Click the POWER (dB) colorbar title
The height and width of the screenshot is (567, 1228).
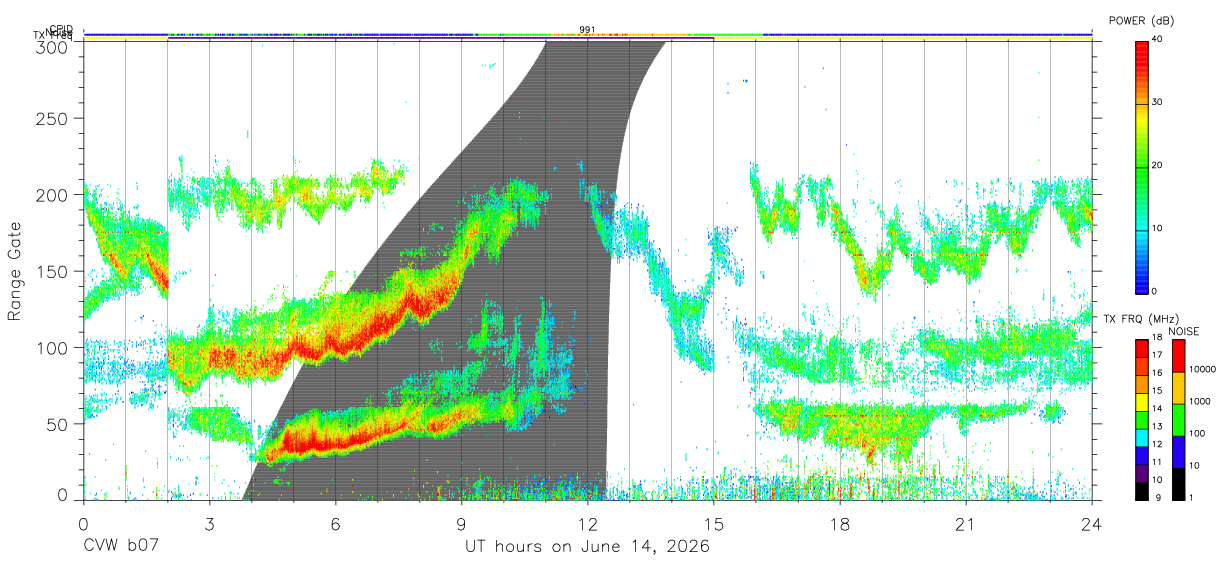pos(1141,20)
